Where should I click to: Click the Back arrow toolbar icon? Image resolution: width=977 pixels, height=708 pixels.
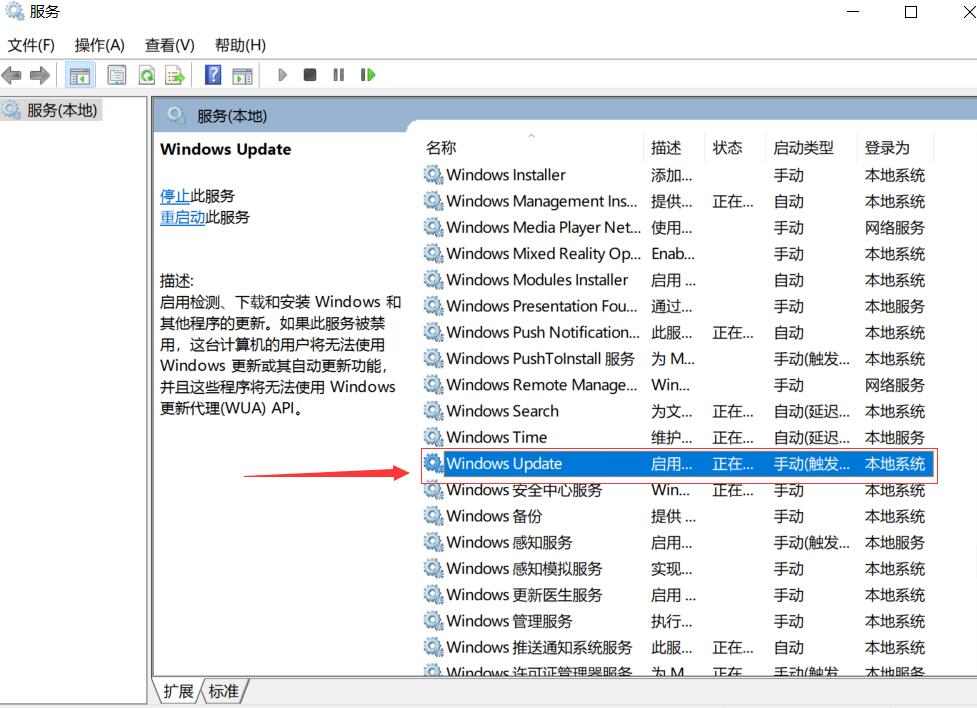click(x=12, y=75)
